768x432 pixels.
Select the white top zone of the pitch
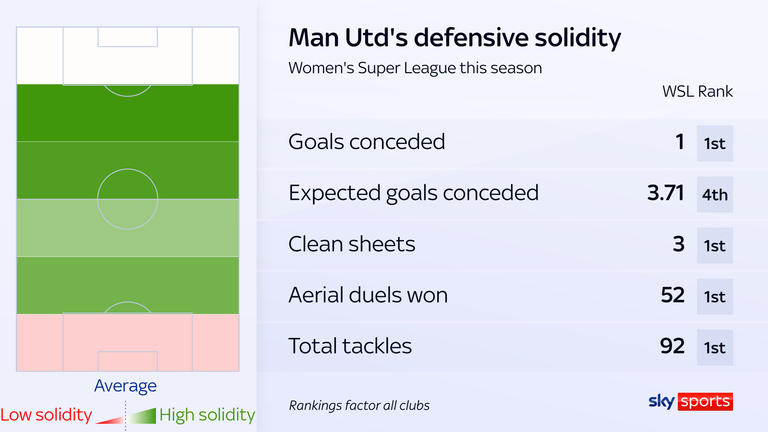coord(127,55)
